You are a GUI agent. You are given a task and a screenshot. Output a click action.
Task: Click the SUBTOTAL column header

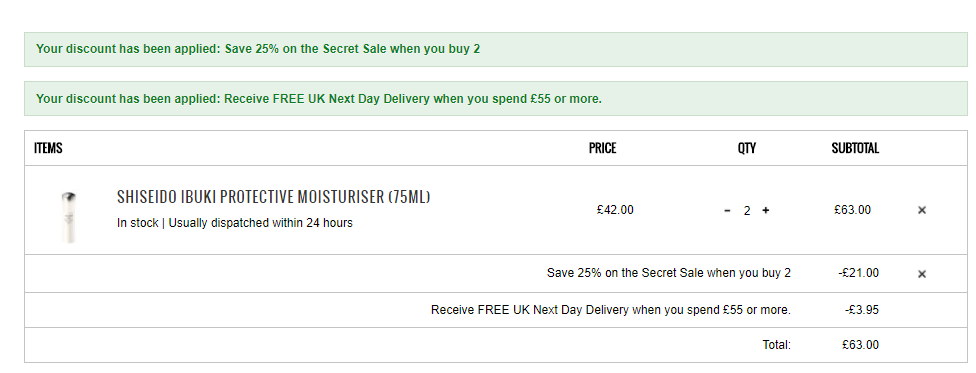coord(855,148)
